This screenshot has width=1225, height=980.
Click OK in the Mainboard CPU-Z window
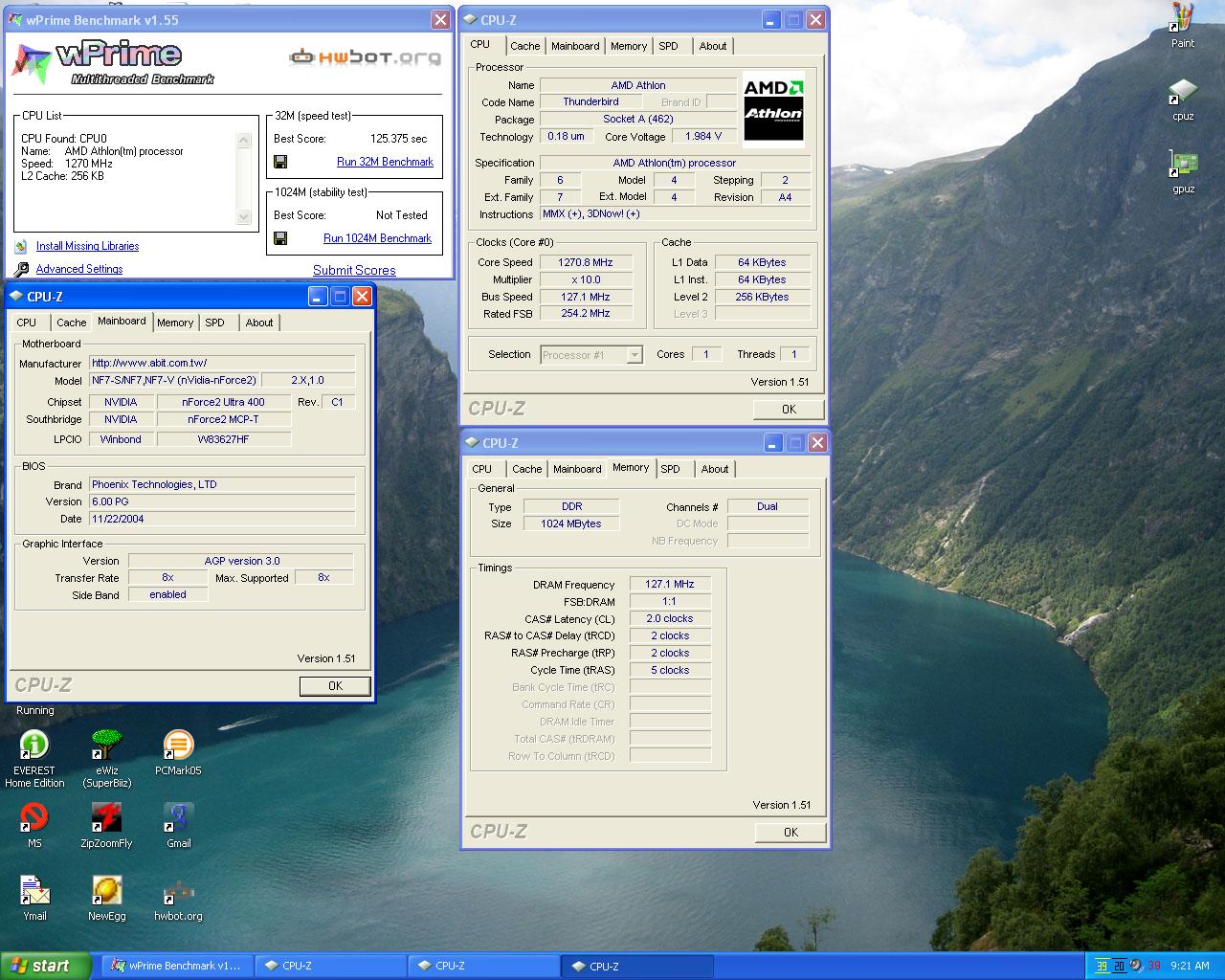coord(335,685)
